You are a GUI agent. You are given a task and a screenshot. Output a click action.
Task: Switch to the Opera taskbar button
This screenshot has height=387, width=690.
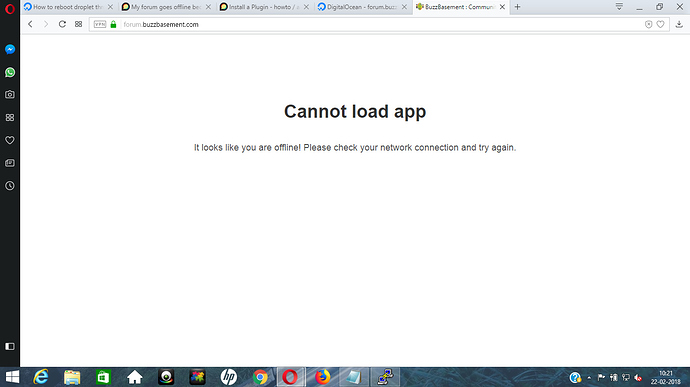click(290, 377)
